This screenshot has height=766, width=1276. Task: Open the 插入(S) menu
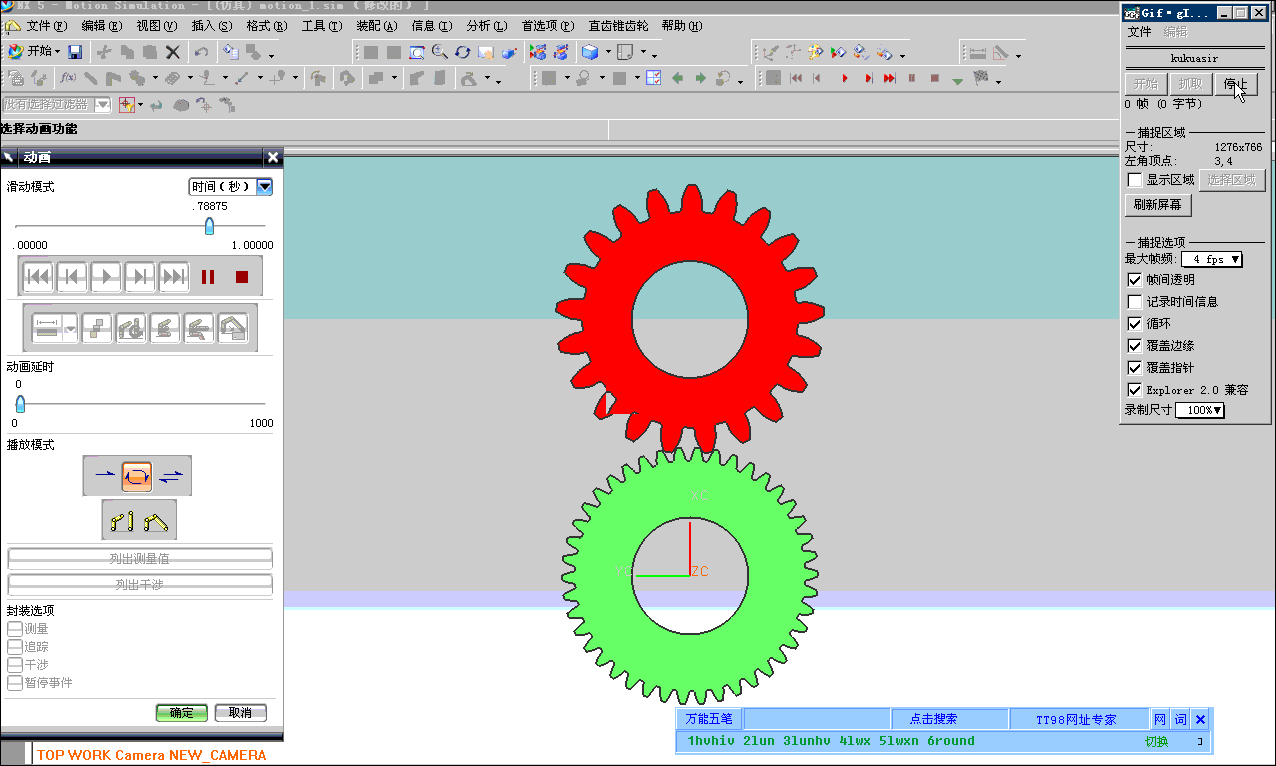tap(211, 26)
